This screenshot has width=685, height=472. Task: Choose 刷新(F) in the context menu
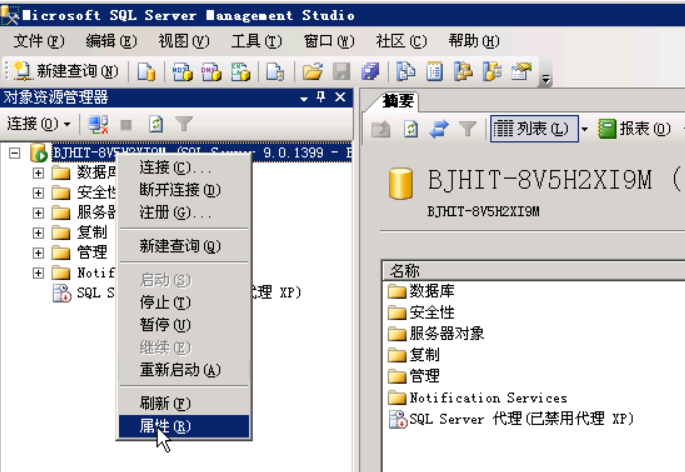click(184, 403)
